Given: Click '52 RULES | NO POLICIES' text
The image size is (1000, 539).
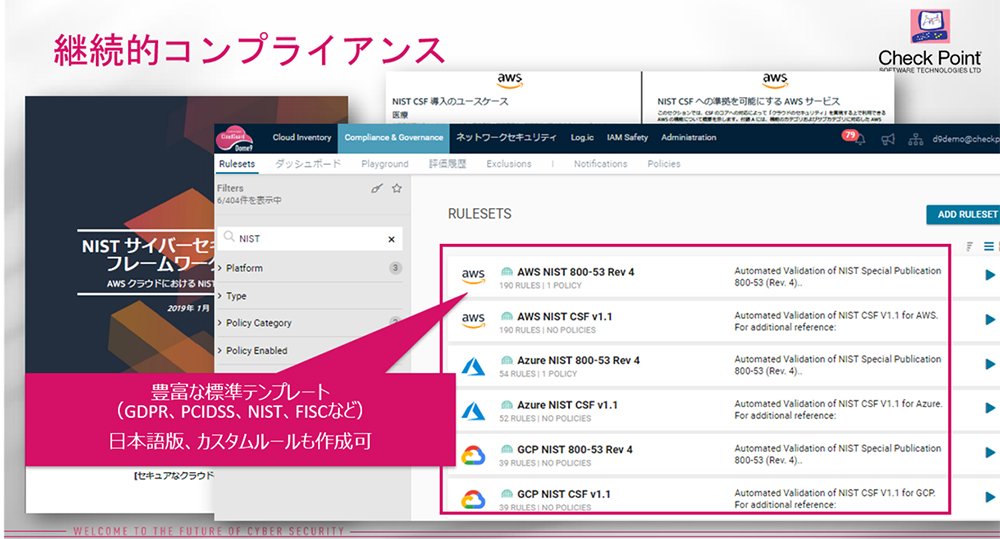Looking at the screenshot, I should click(545, 418).
